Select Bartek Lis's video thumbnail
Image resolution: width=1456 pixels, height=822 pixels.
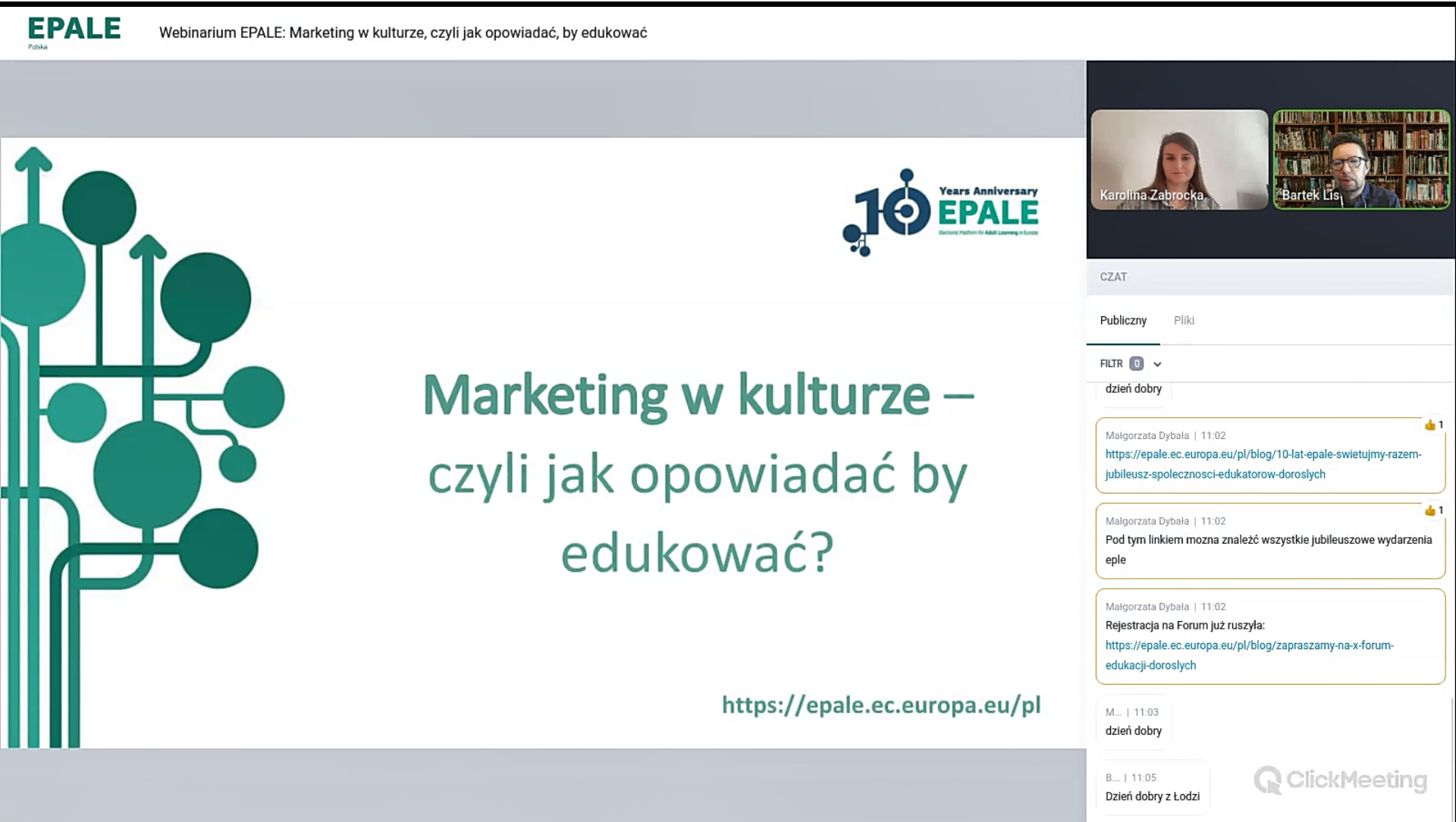pyautogui.click(x=1361, y=160)
